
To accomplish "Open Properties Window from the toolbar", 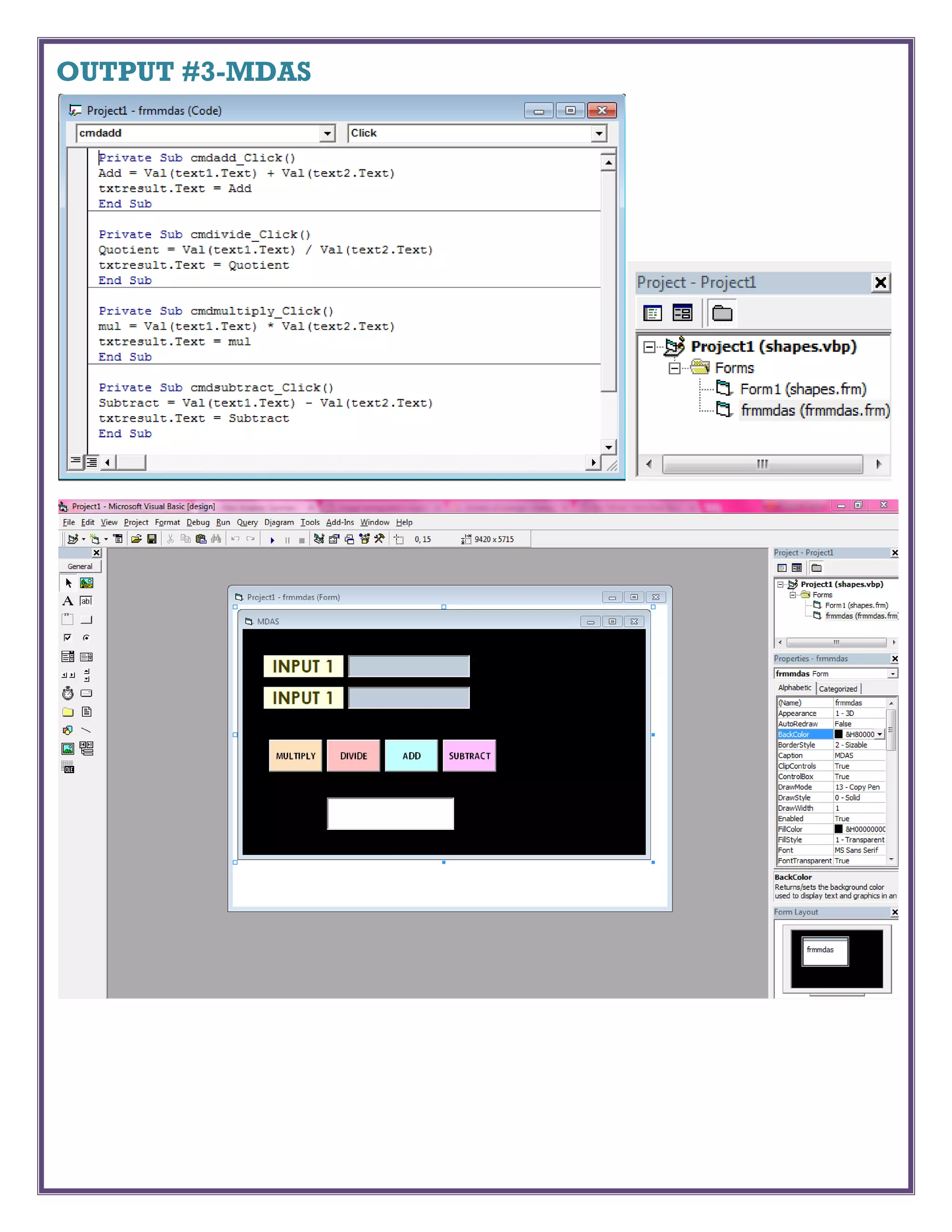I will click(x=334, y=539).
